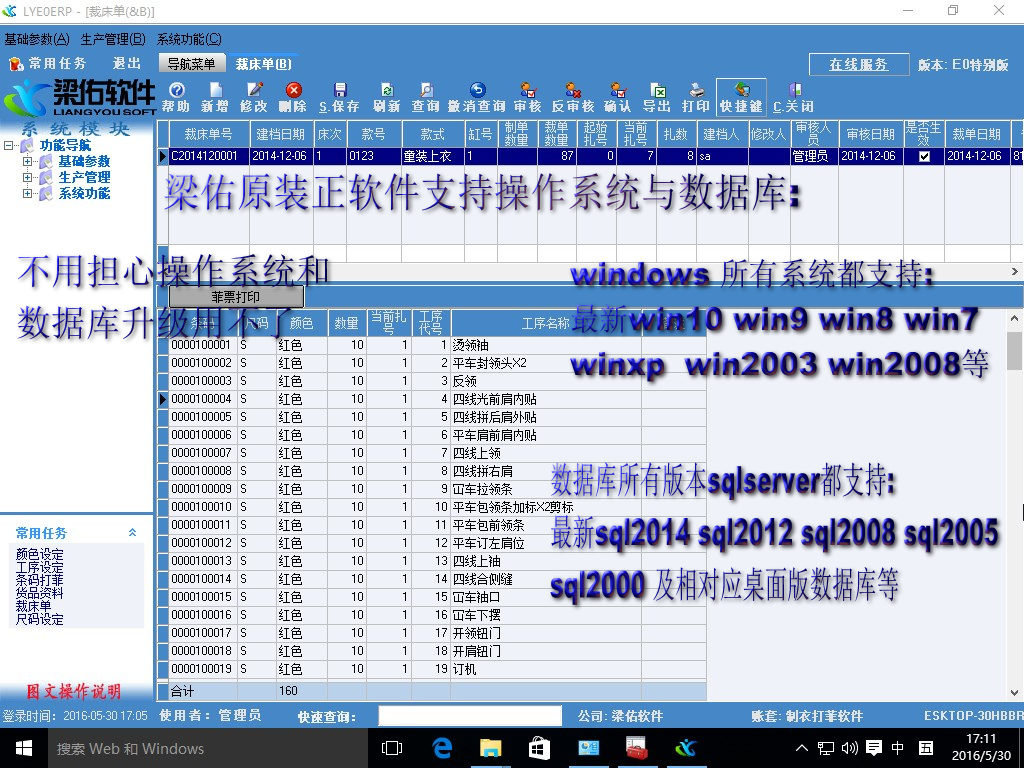The width and height of the screenshot is (1024, 768).
Task: Expand the 基础参数 tree node
Action: pos(27,161)
